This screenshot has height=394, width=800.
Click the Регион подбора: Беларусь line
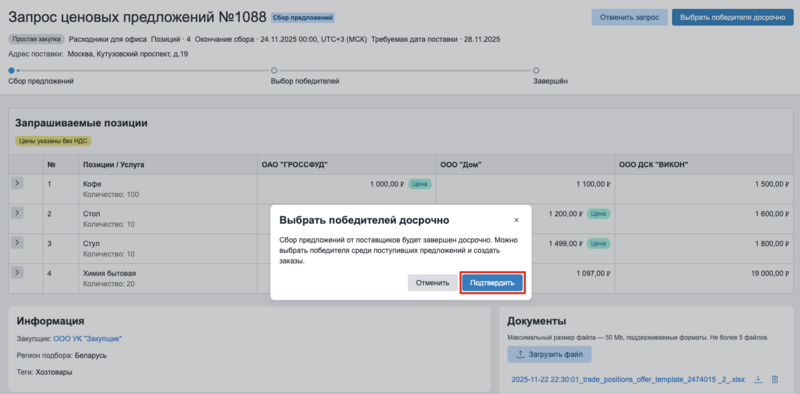click(62, 355)
